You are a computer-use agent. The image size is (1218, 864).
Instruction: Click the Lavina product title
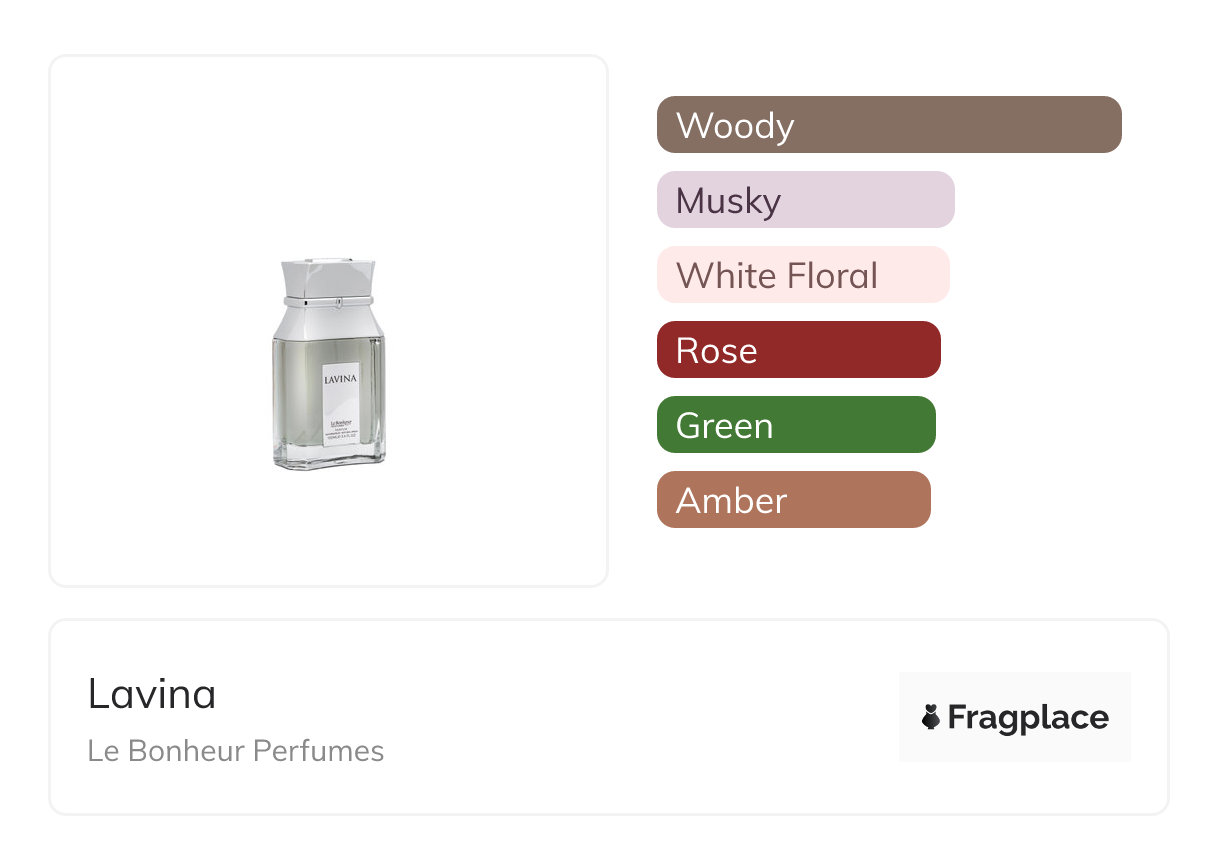(152, 694)
